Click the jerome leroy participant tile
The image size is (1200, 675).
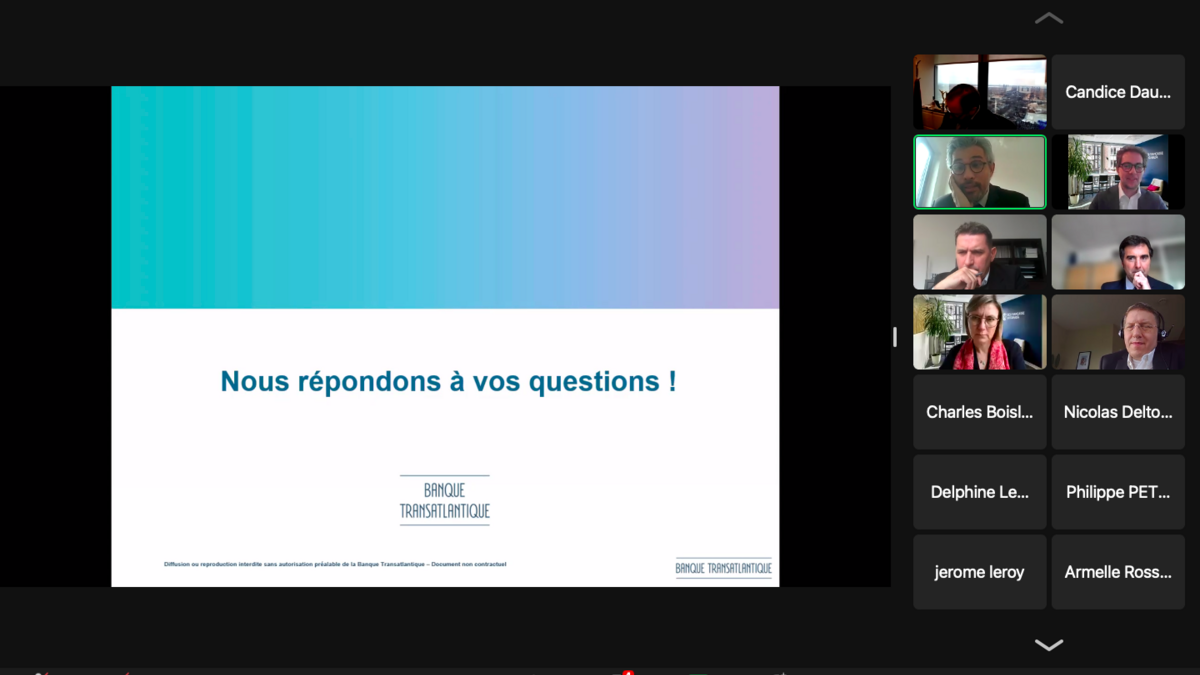[x=979, y=572]
